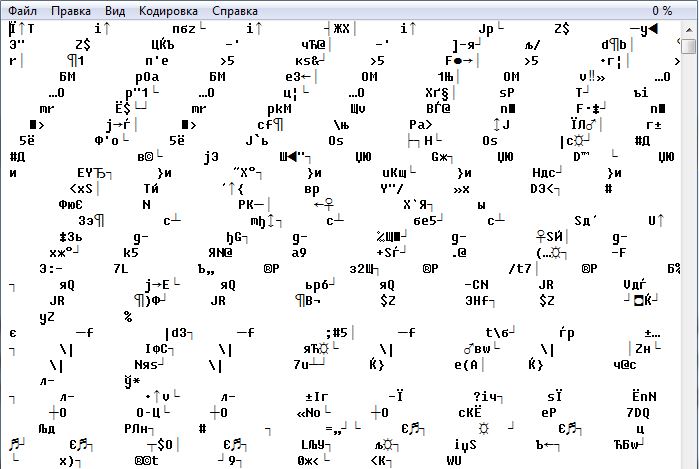The width and height of the screenshot is (699, 469).
Task: Click the text 'cКЁ'
Action: [x=470, y=413]
